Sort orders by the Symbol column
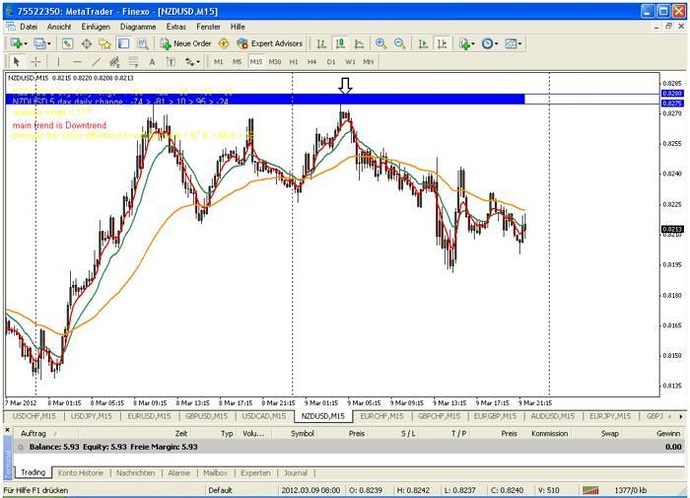The height and width of the screenshot is (498, 690). tap(302, 433)
